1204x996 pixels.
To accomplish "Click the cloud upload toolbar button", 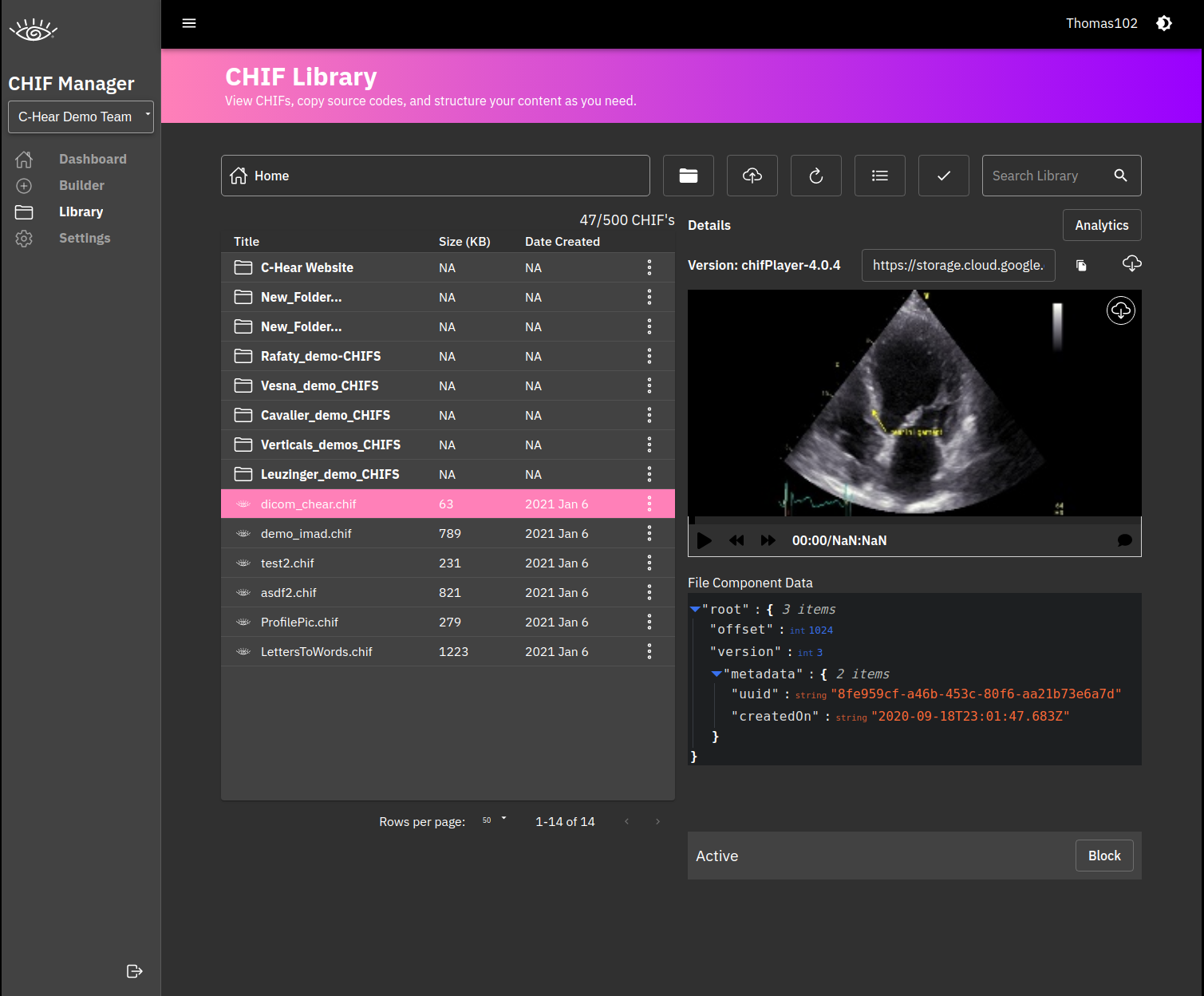I will [x=752, y=176].
